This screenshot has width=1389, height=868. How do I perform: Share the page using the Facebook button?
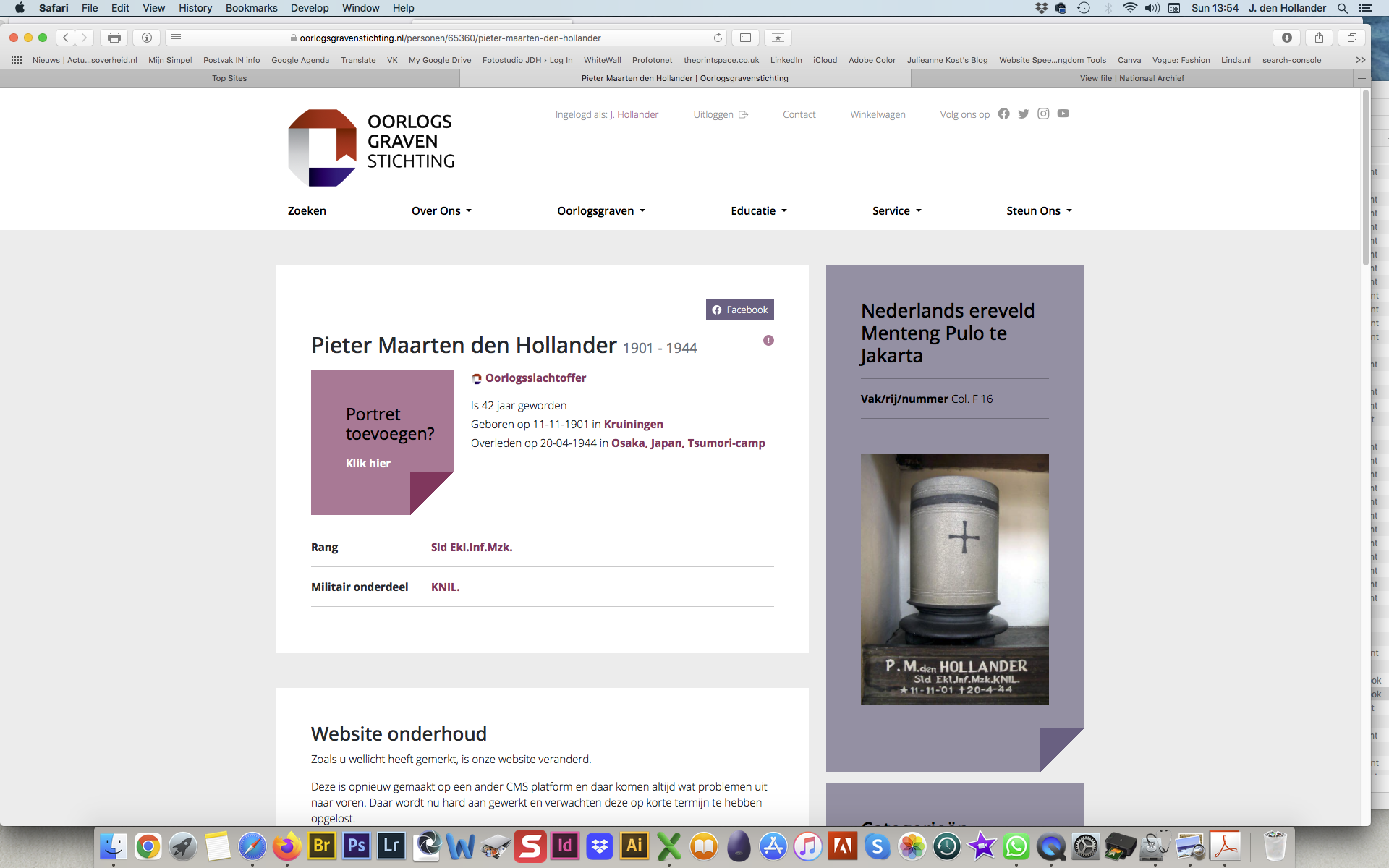(739, 310)
